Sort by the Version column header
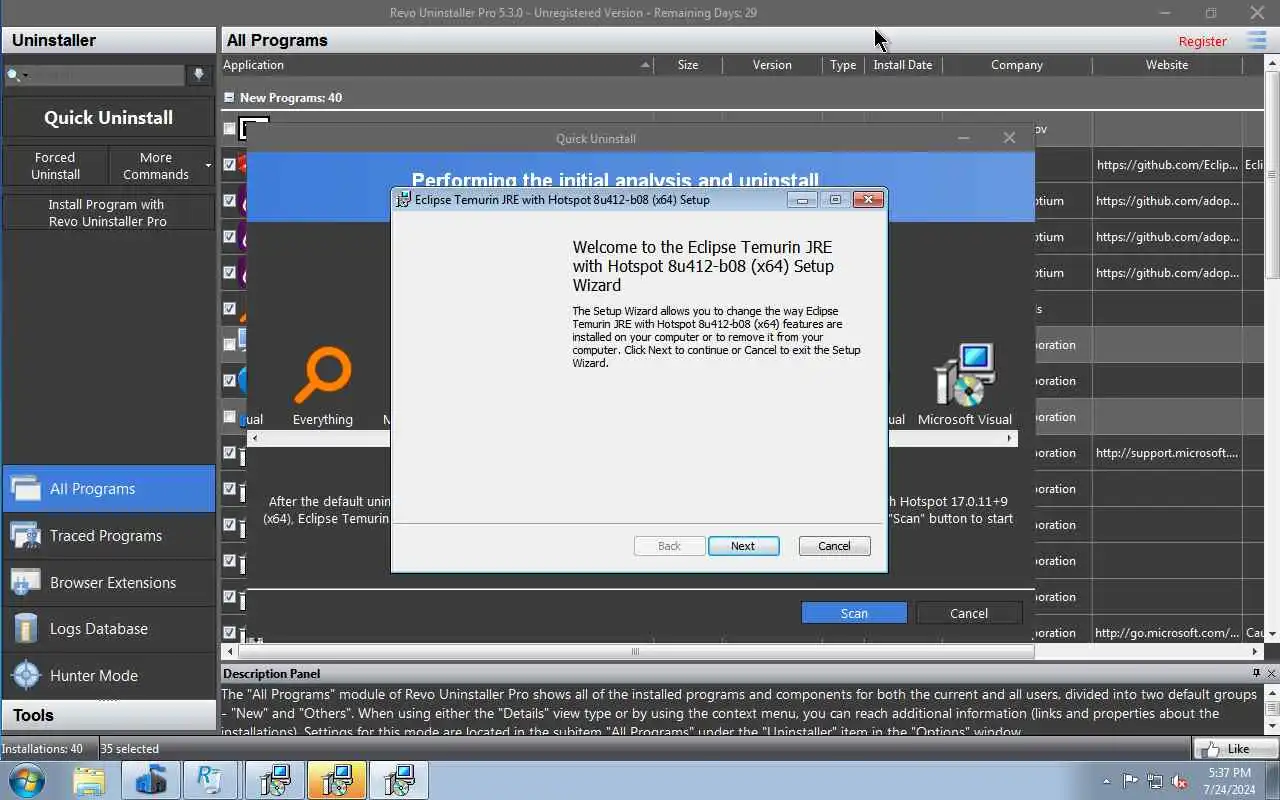 [x=772, y=65]
